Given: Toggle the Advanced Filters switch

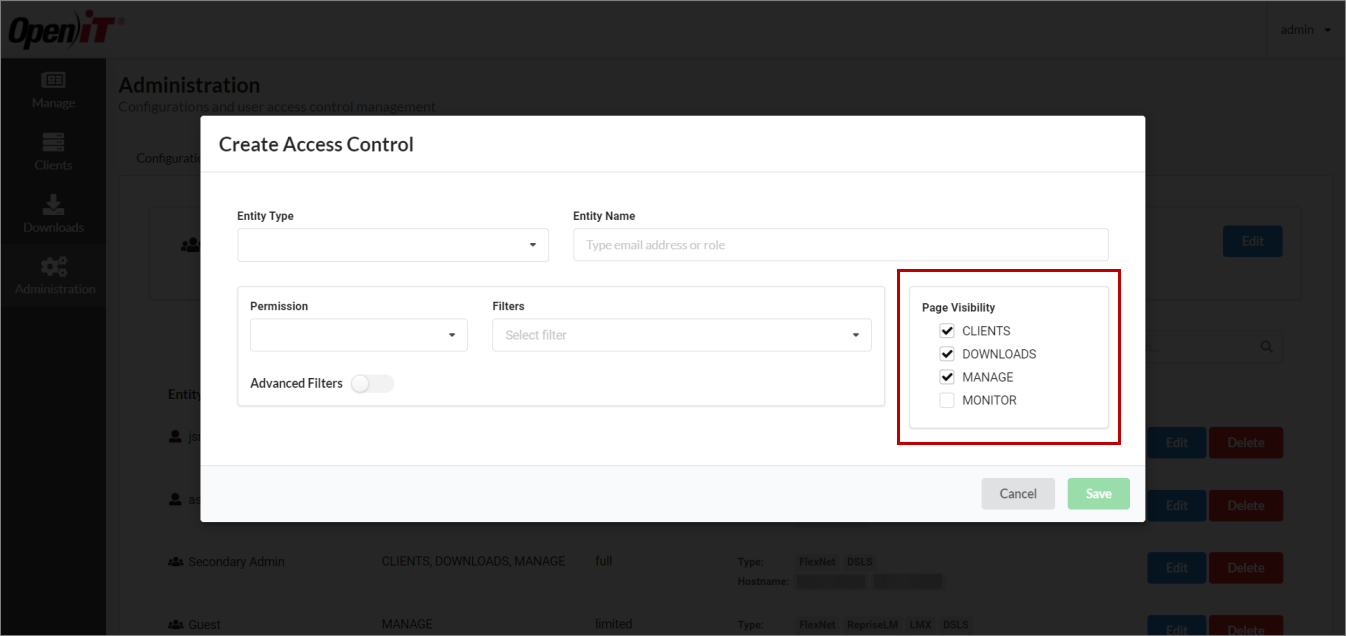Looking at the screenshot, I should 372,383.
